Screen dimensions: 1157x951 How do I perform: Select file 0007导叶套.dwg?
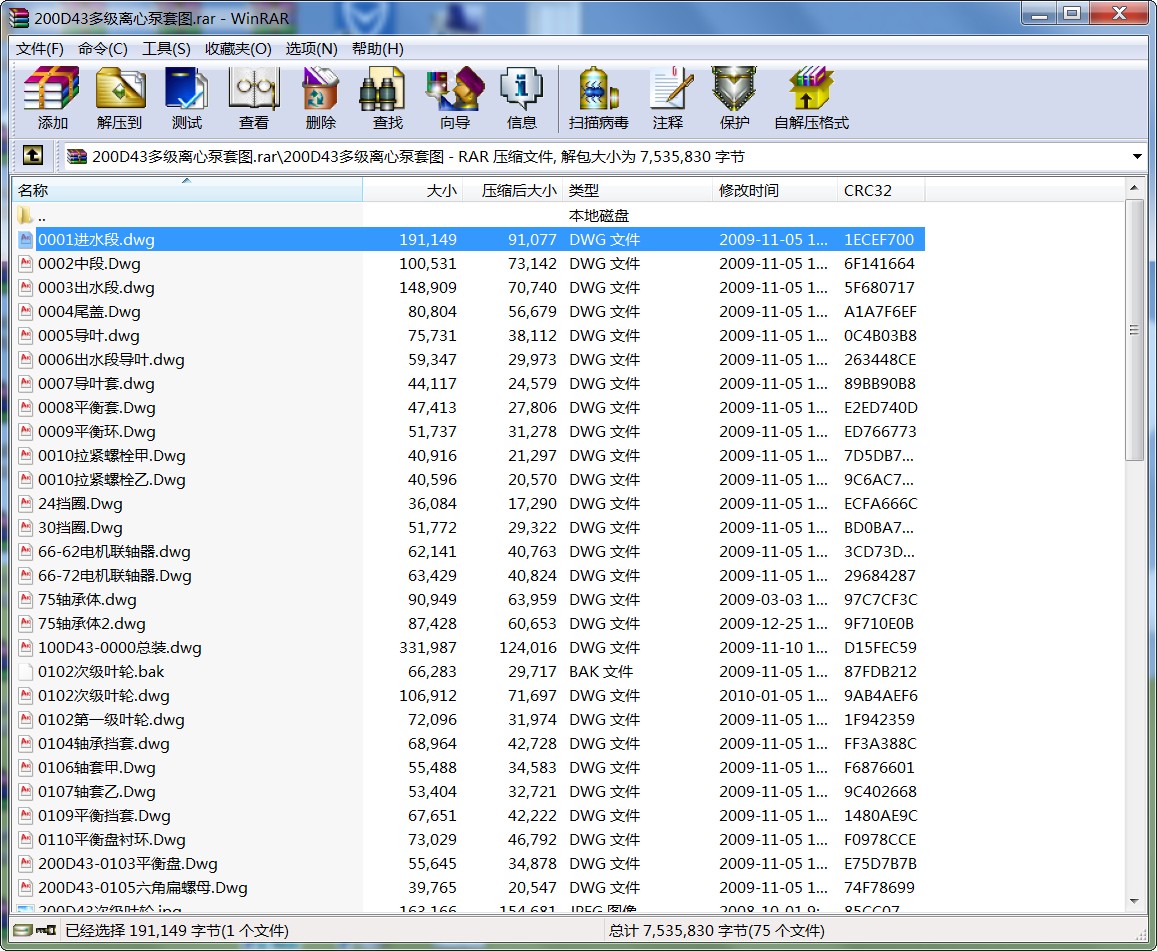[470, 384]
